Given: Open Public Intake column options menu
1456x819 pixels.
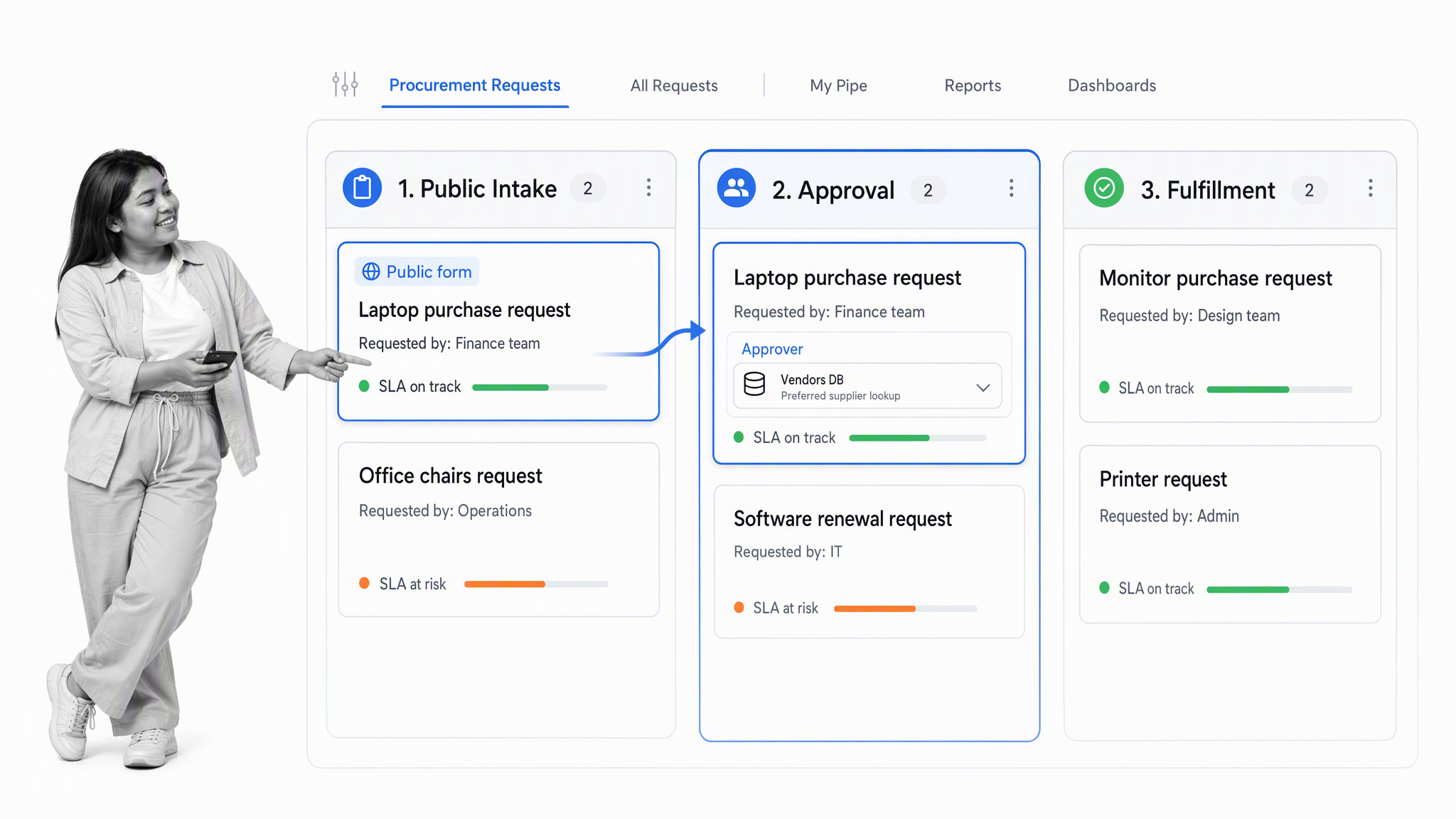Looking at the screenshot, I should tap(648, 188).
